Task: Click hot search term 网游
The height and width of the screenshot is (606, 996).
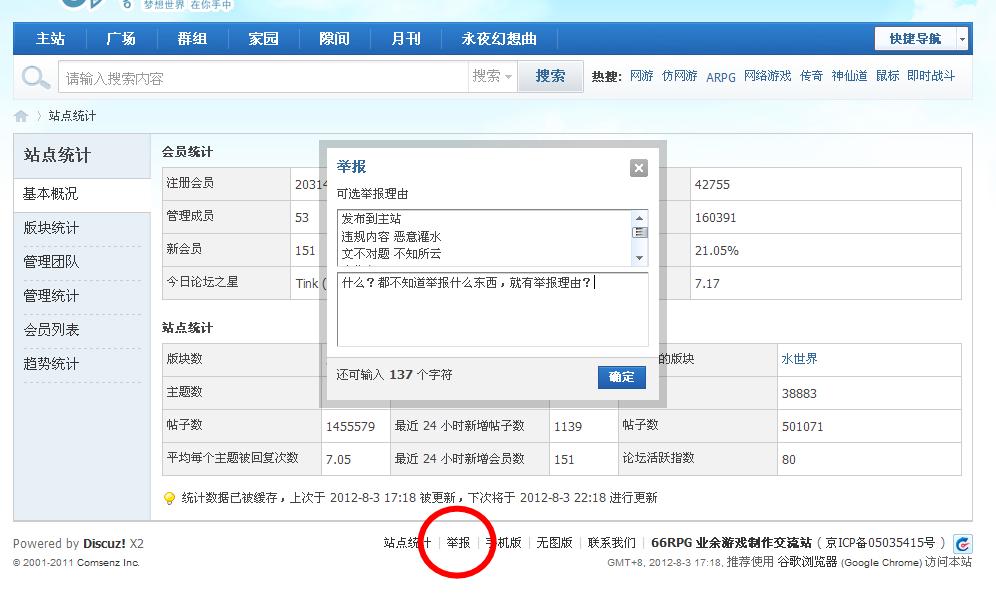Action: [x=642, y=76]
